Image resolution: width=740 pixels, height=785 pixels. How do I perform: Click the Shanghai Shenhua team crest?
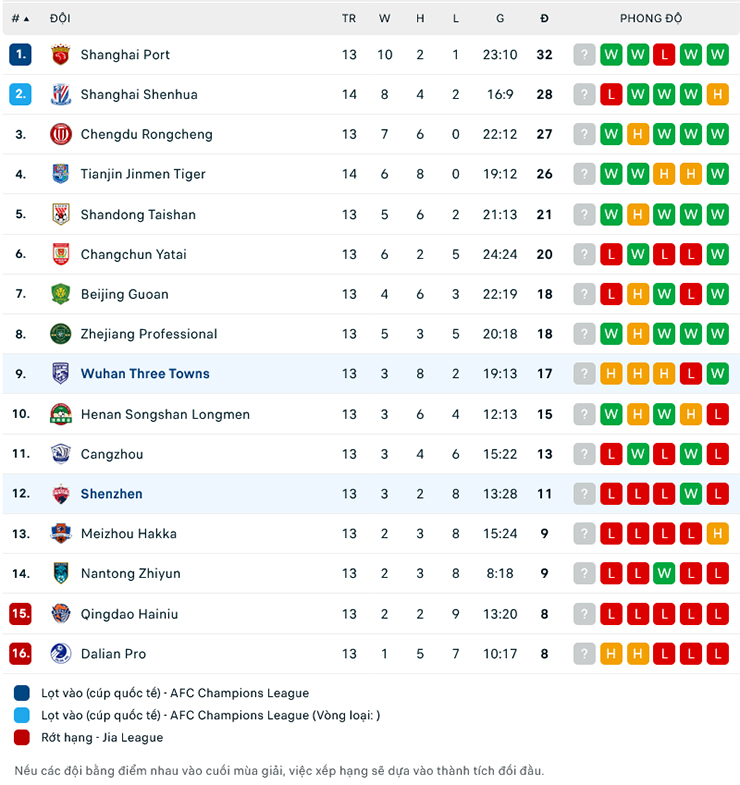61,95
